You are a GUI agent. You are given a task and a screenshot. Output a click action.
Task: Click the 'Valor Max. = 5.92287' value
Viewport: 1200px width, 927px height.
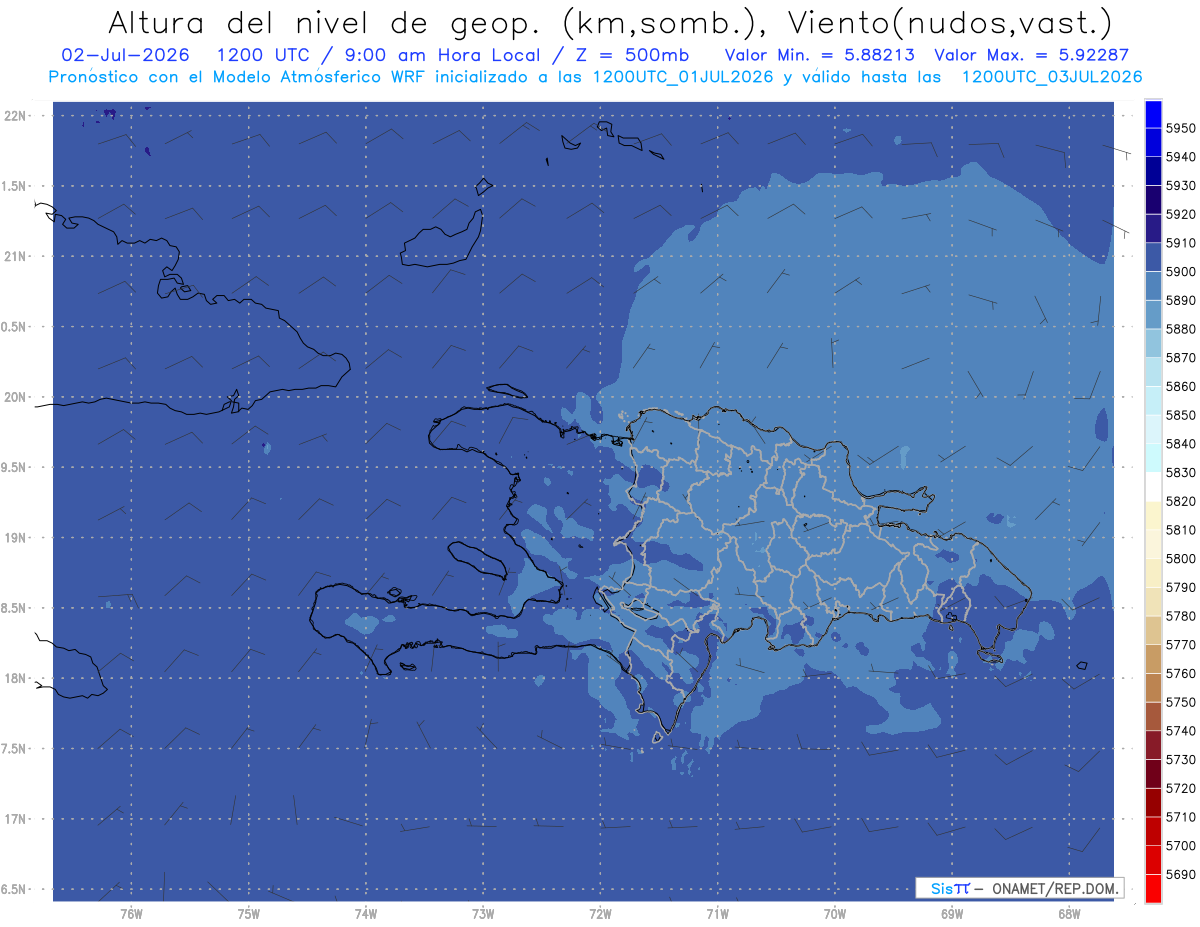coord(1030,55)
